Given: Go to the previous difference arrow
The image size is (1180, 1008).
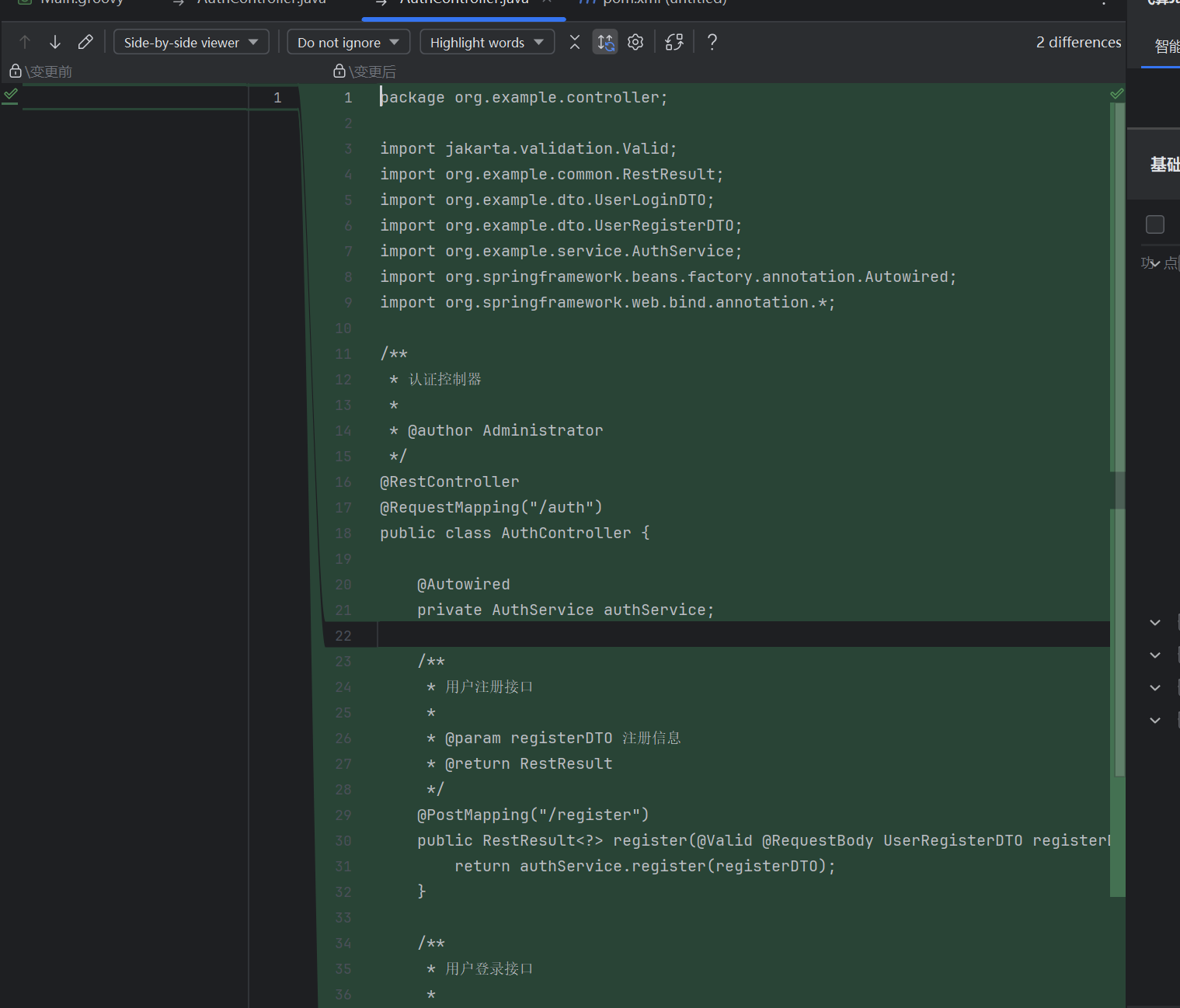Looking at the screenshot, I should tap(25, 42).
